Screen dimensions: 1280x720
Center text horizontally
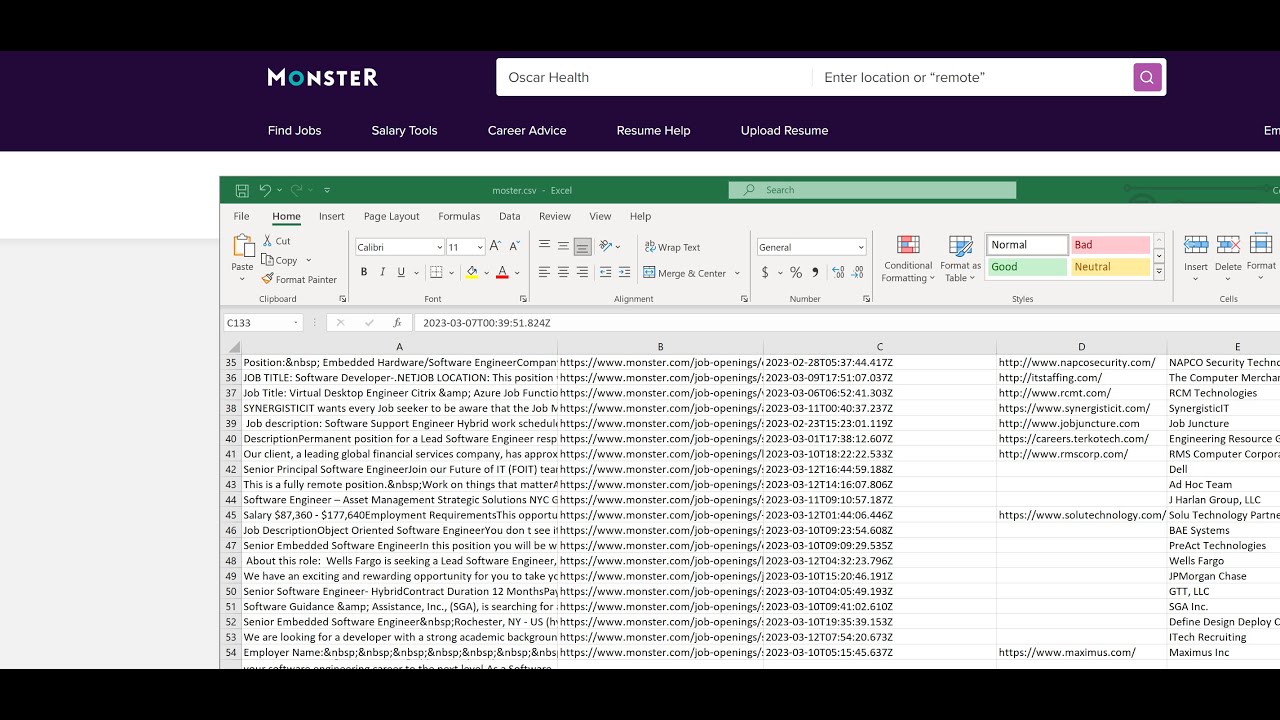[x=564, y=272]
